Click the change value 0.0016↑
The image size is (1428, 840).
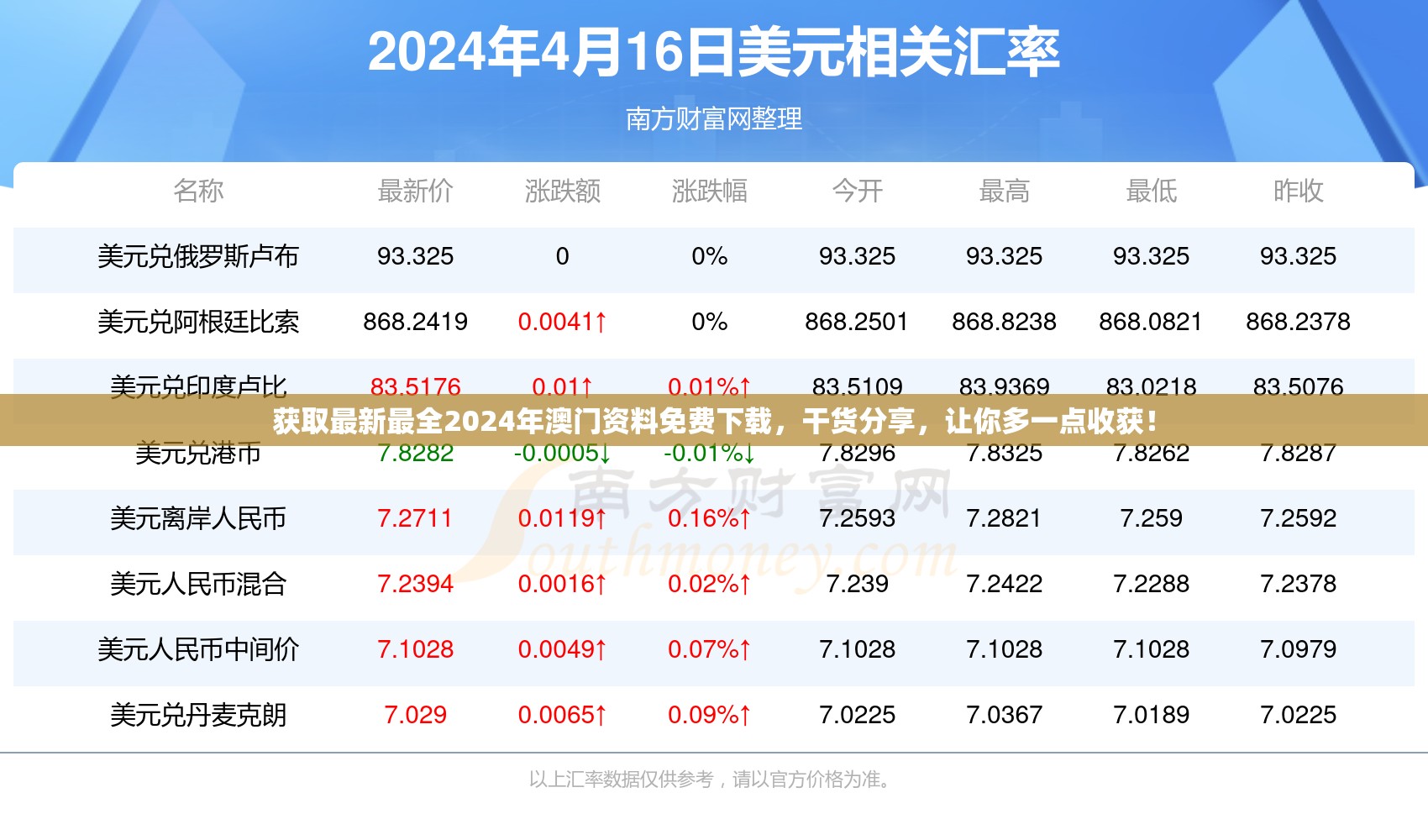[x=562, y=584]
